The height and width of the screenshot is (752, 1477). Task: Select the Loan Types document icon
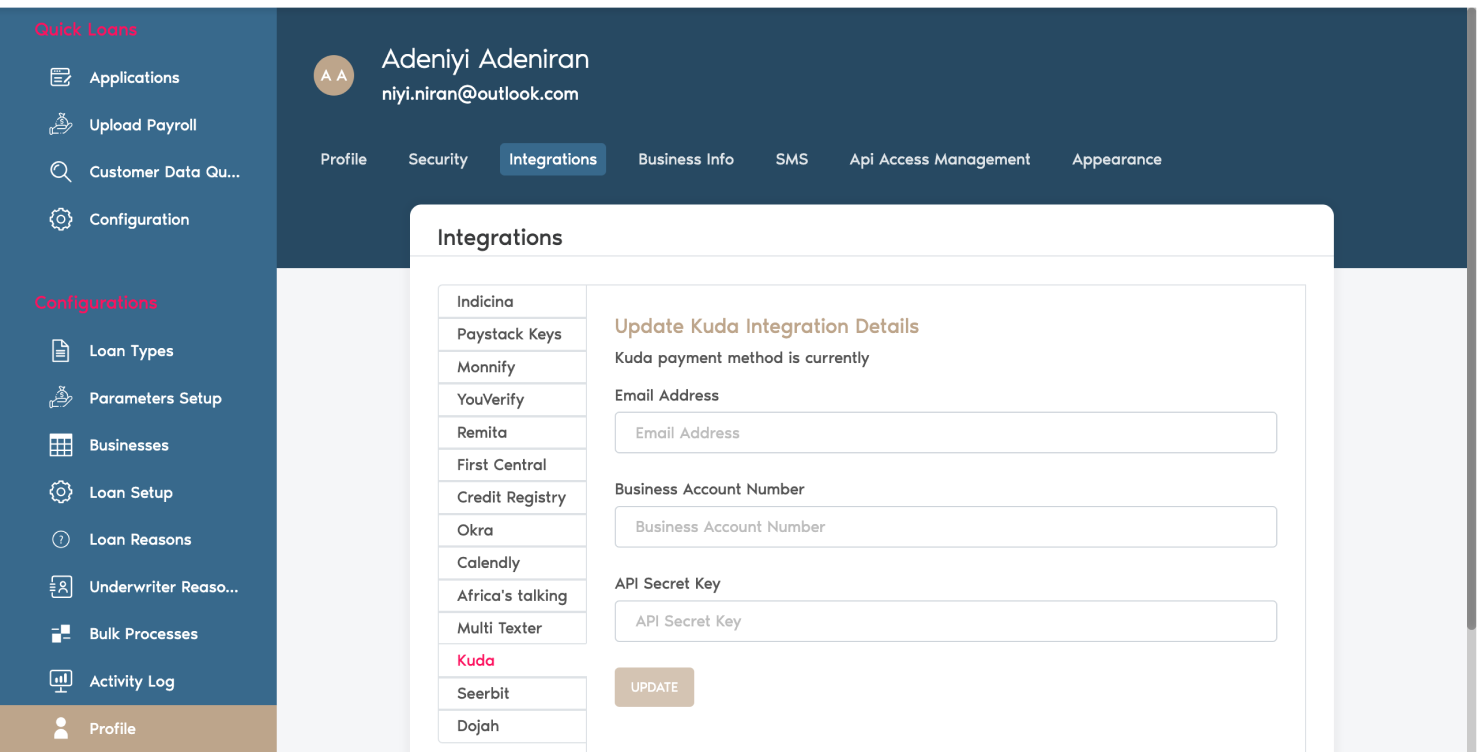pos(60,350)
